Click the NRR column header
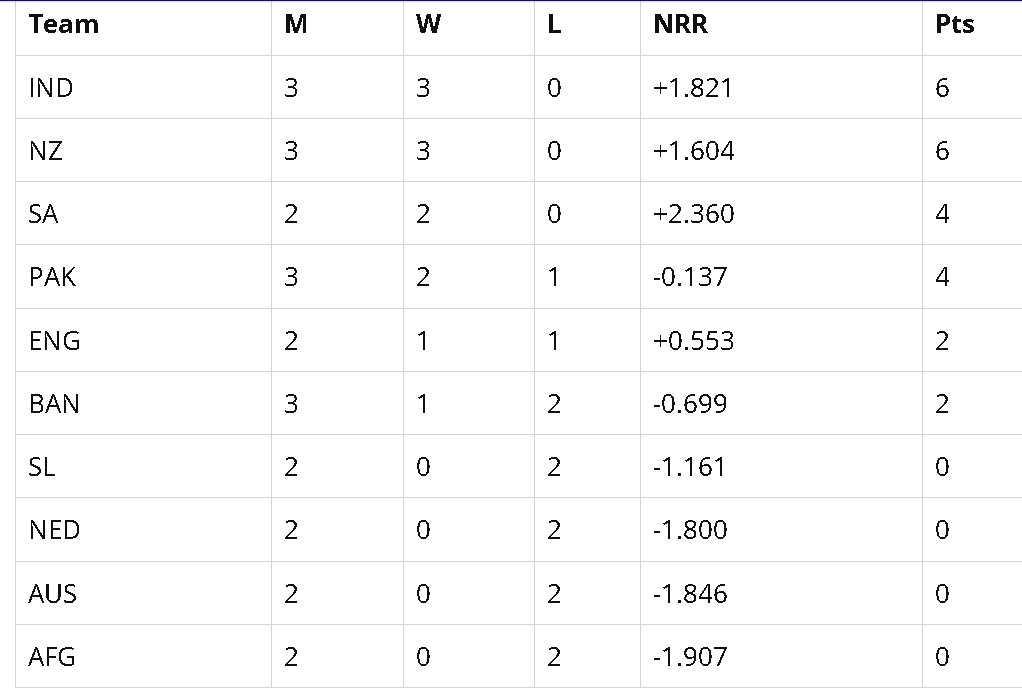Screen dimensions: 1022x699 point(680,25)
